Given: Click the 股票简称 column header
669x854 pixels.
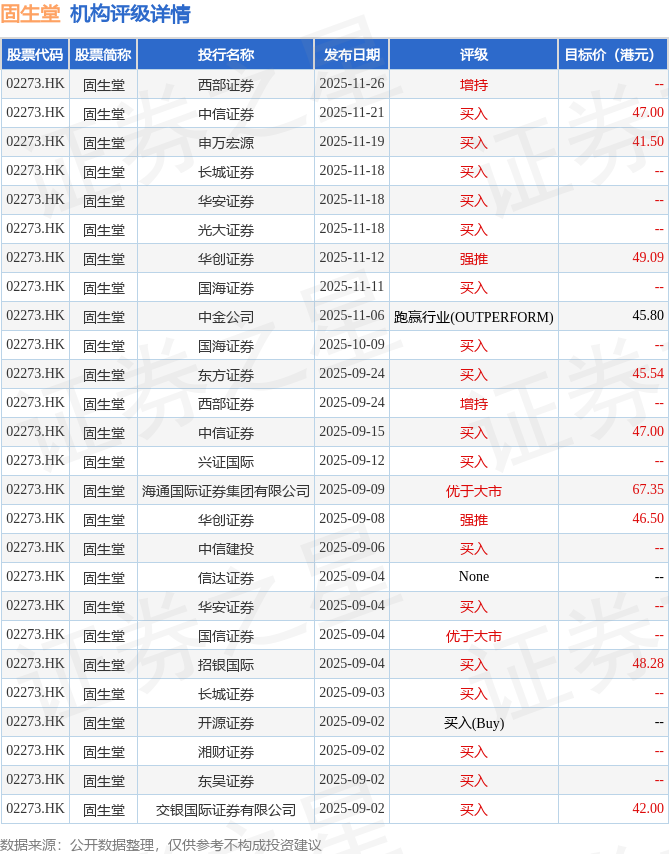Looking at the screenshot, I should click(103, 54).
